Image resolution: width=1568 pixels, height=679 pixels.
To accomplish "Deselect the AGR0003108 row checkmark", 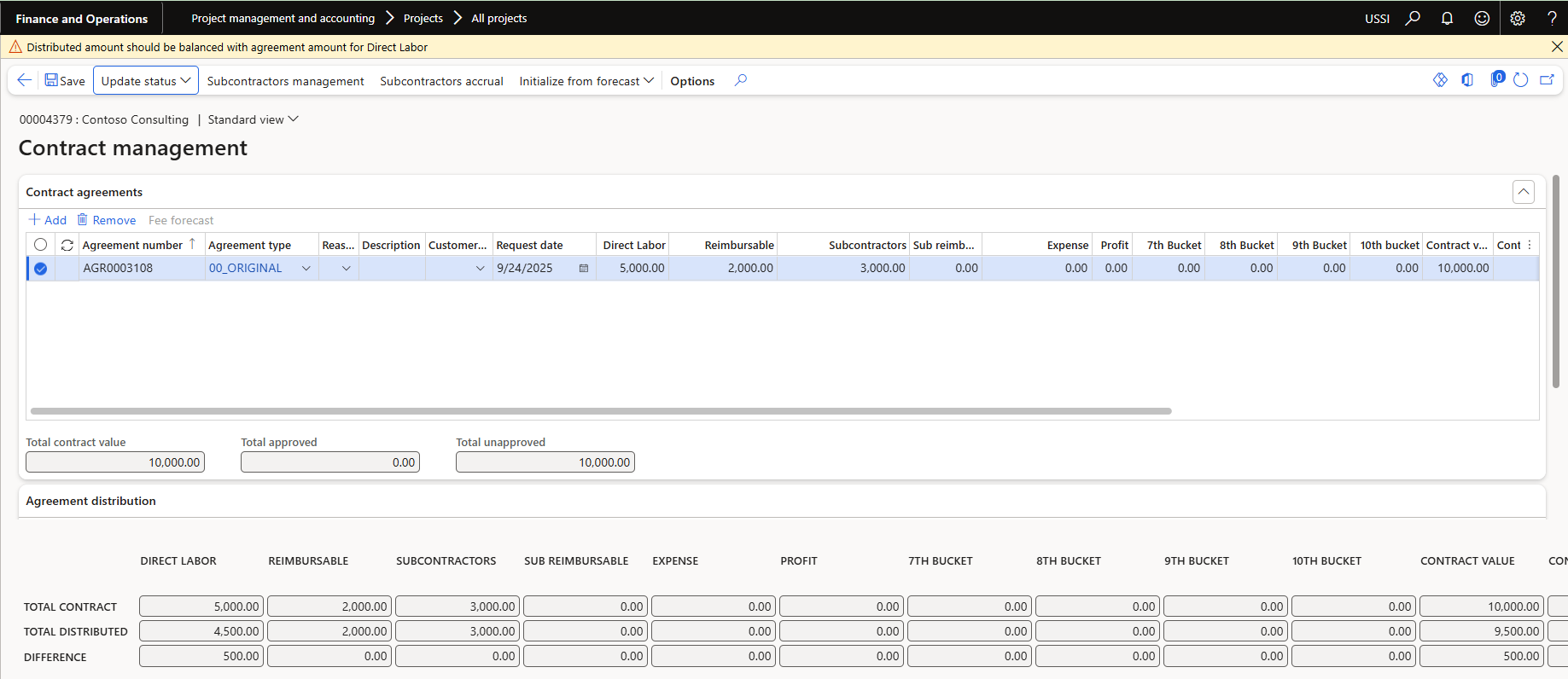I will click(x=40, y=269).
